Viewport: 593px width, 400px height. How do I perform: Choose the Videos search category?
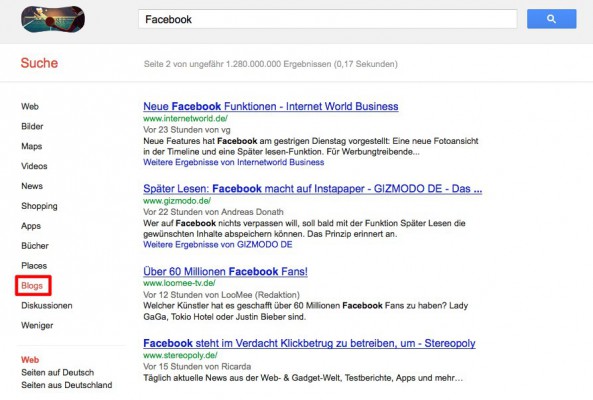(x=34, y=166)
